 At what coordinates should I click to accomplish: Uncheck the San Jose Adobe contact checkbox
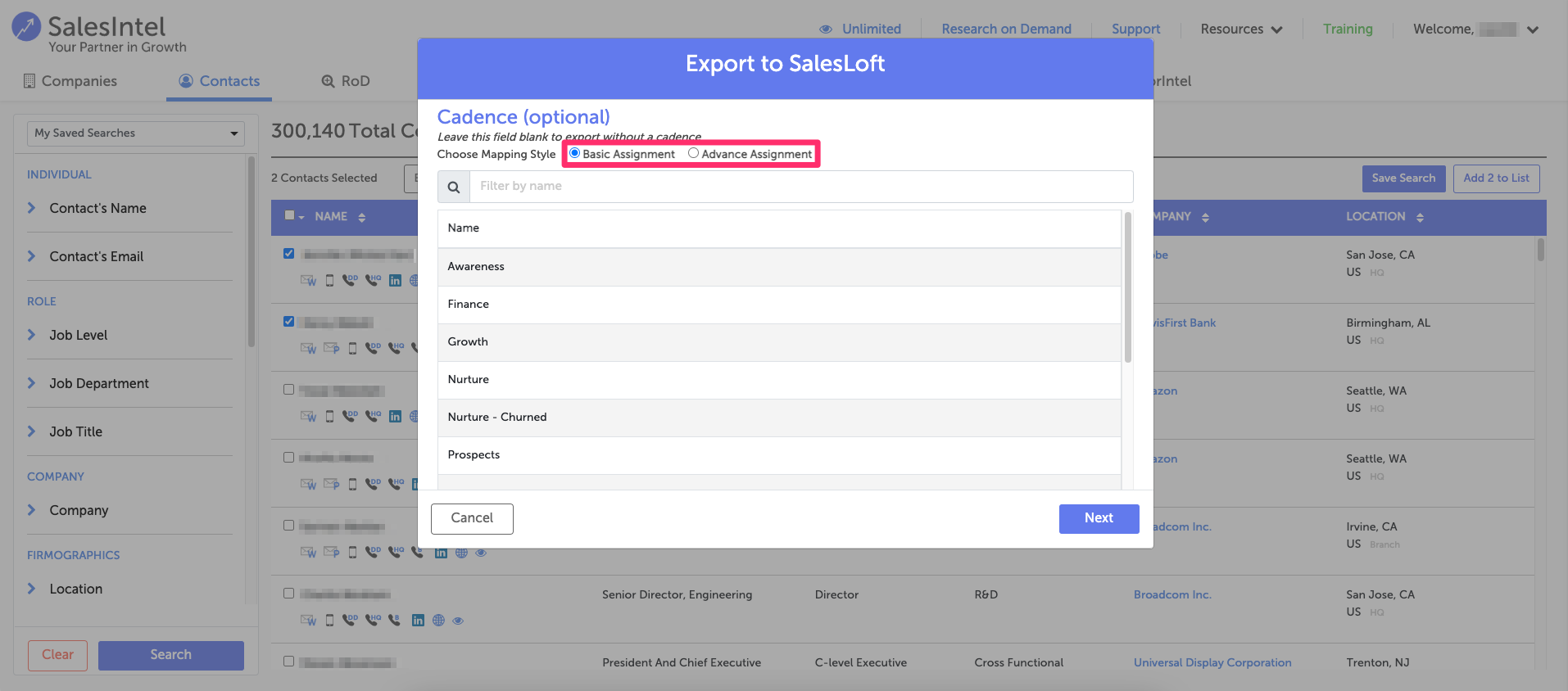coord(288,254)
